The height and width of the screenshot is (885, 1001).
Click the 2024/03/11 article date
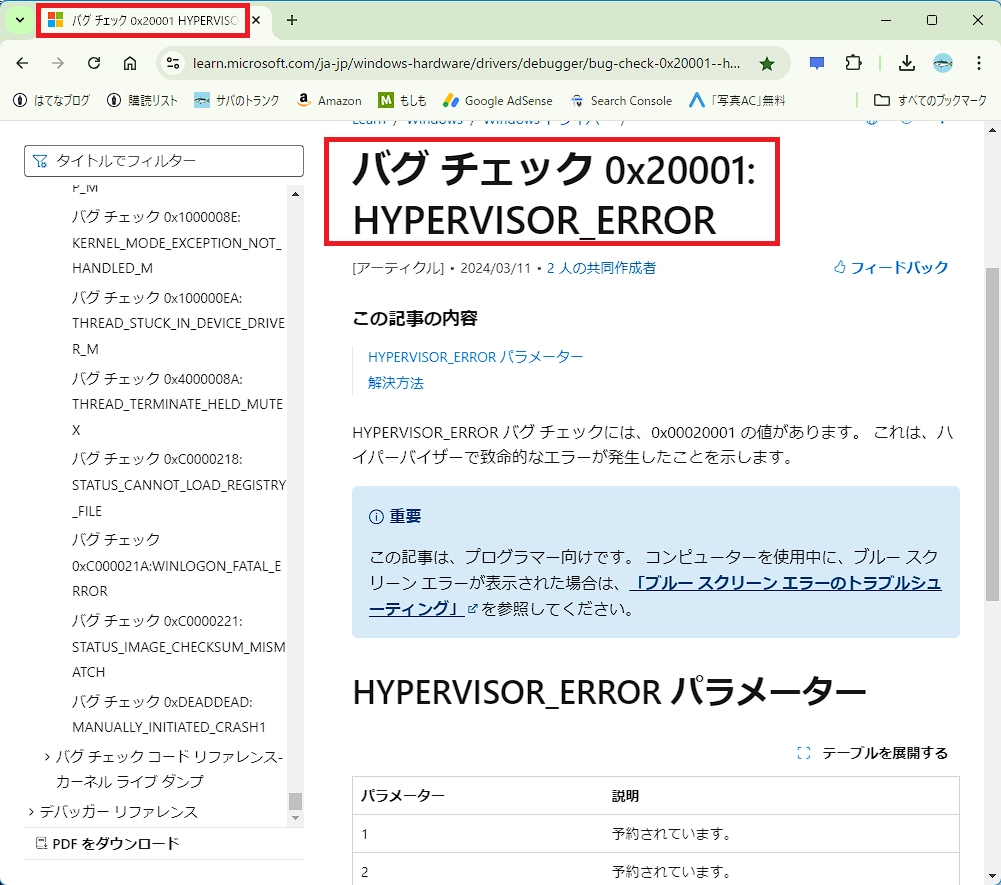[x=495, y=268]
